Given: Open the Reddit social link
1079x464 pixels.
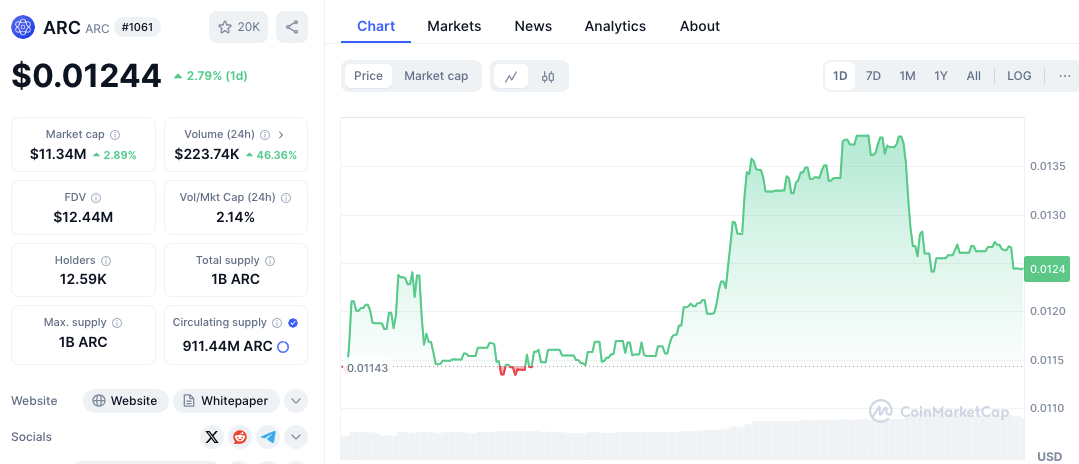Looking at the screenshot, I should pos(240,437).
